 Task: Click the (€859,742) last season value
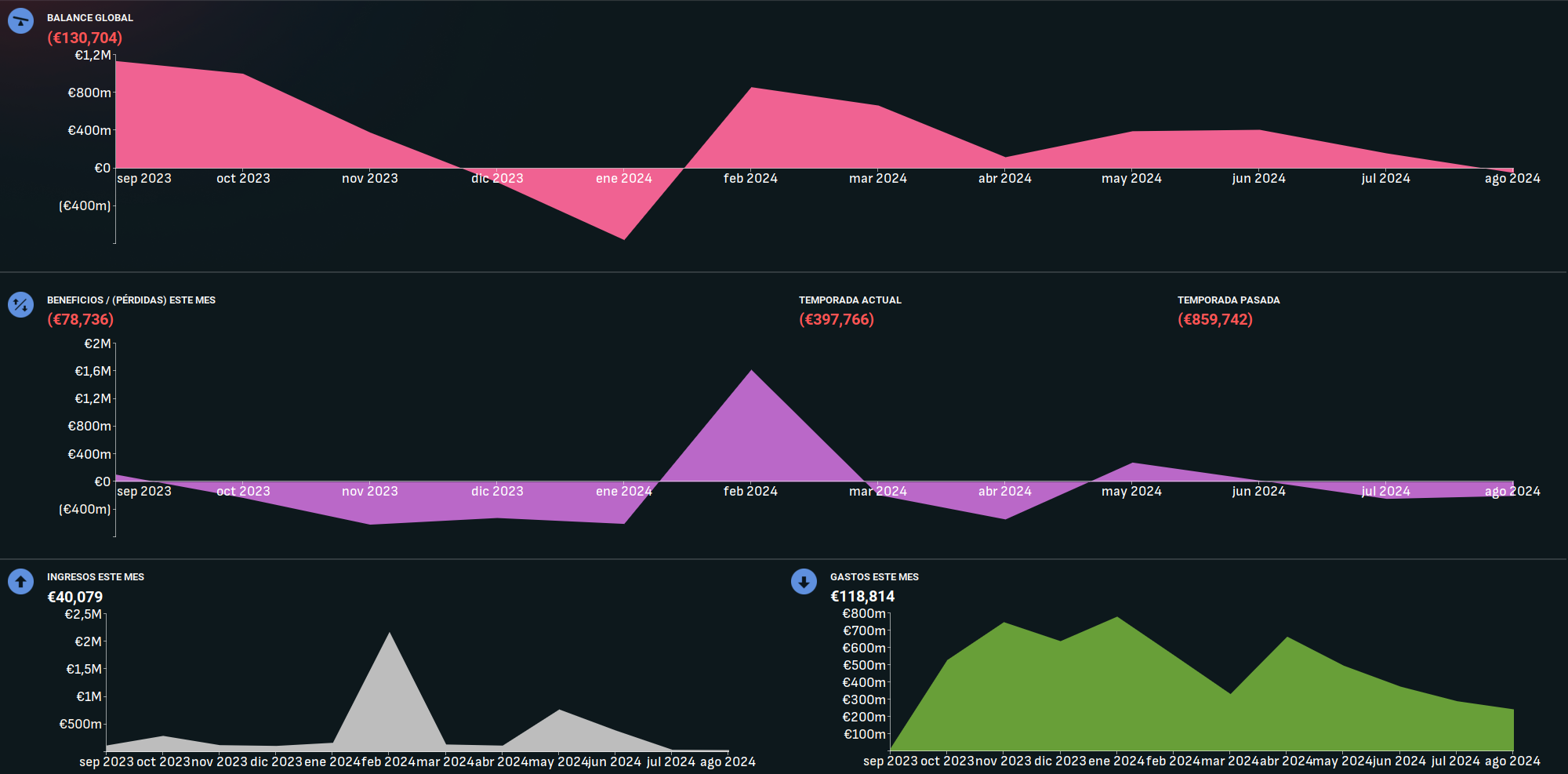coord(1215,319)
